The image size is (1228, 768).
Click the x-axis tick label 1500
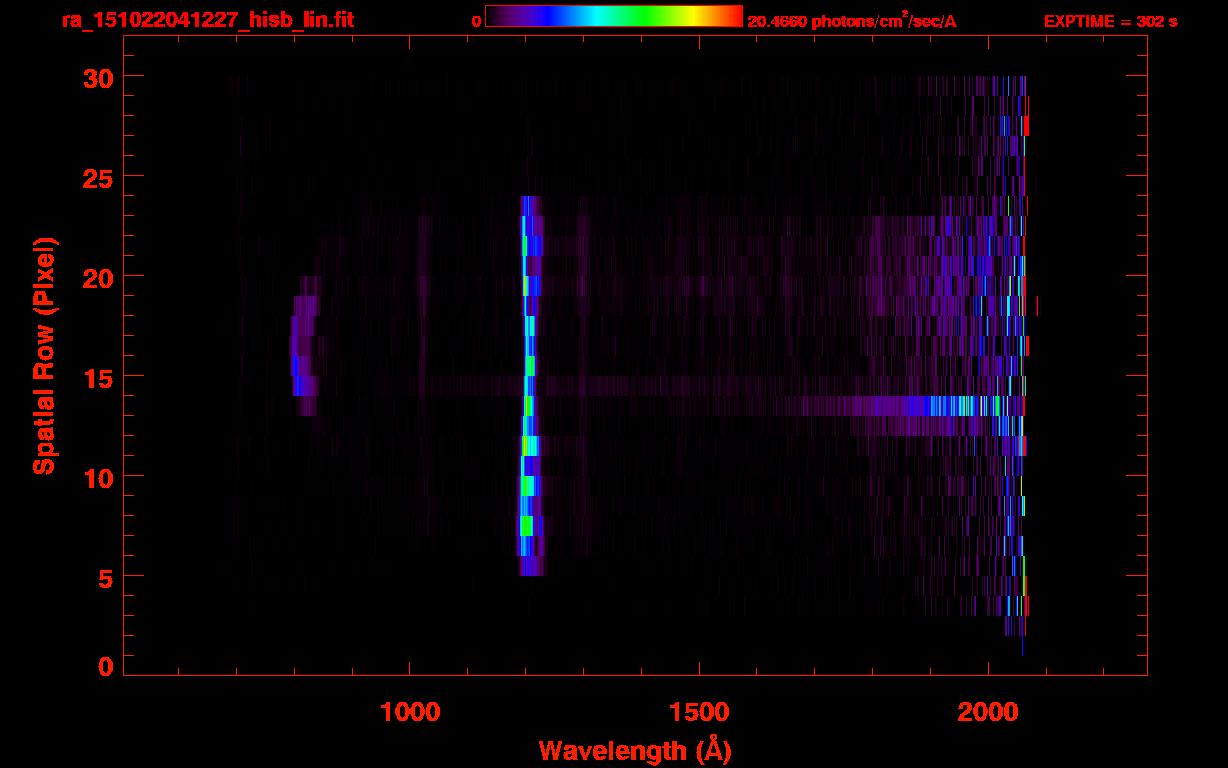[699, 712]
